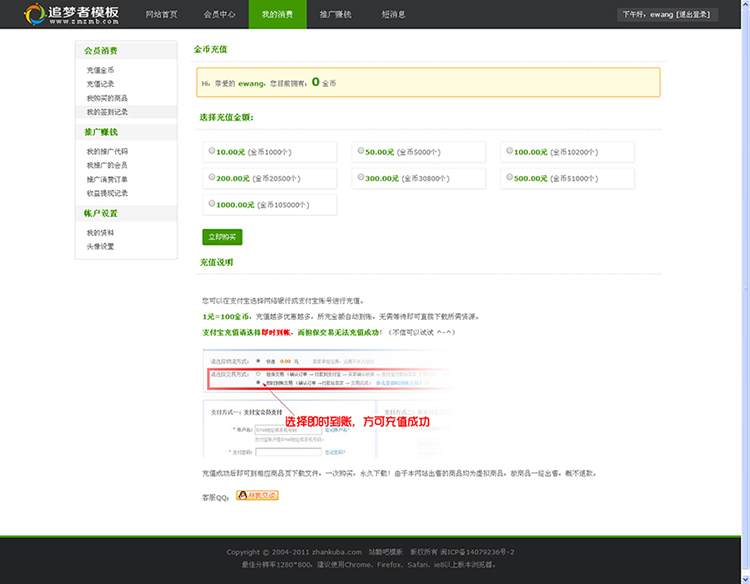
Task: Go to the 会员中心 navigation tab
Action: tap(219, 15)
